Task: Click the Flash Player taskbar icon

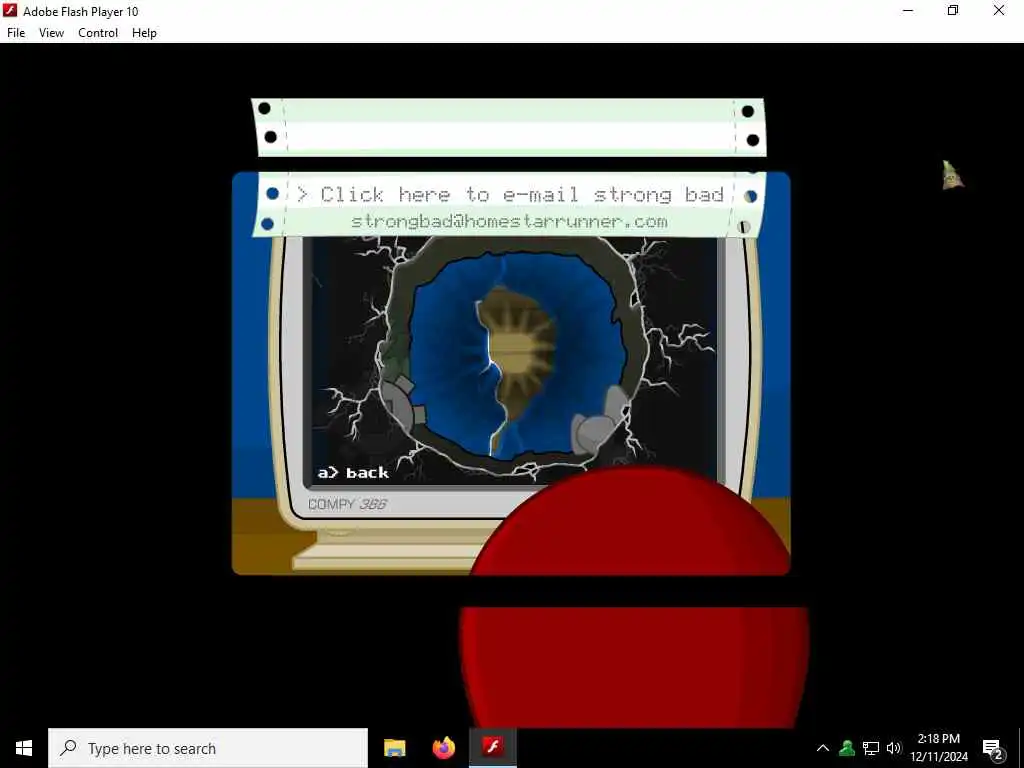Action: [493, 748]
